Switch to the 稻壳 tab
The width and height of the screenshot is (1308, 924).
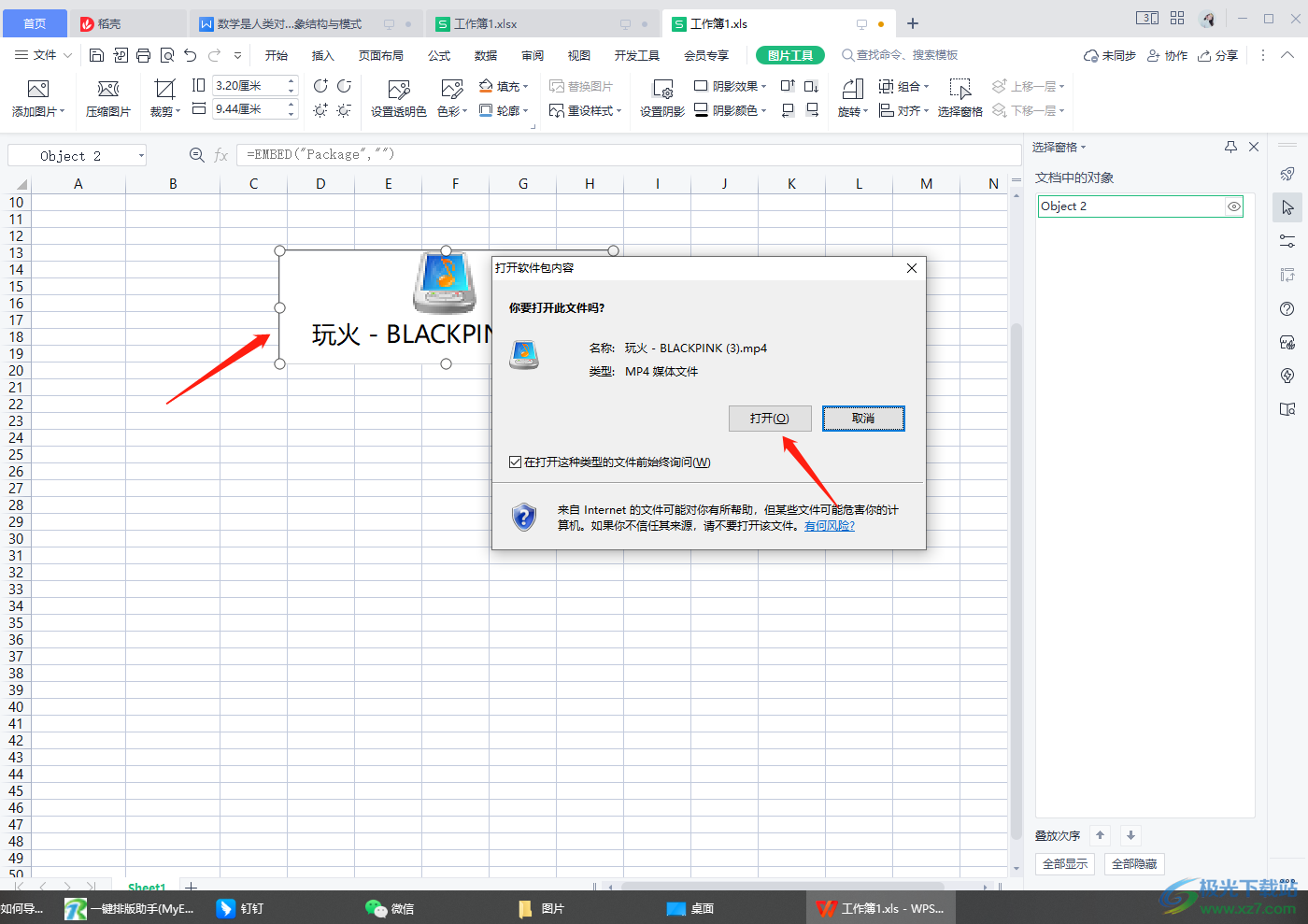tap(128, 23)
